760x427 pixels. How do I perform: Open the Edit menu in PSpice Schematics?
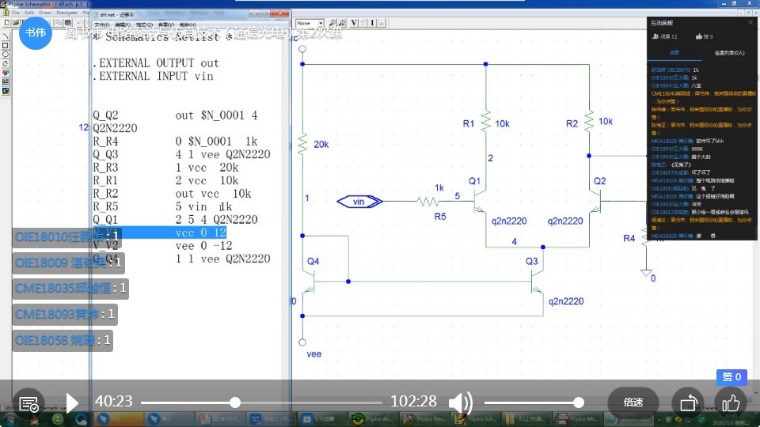pyautogui.click(x=30, y=13)
